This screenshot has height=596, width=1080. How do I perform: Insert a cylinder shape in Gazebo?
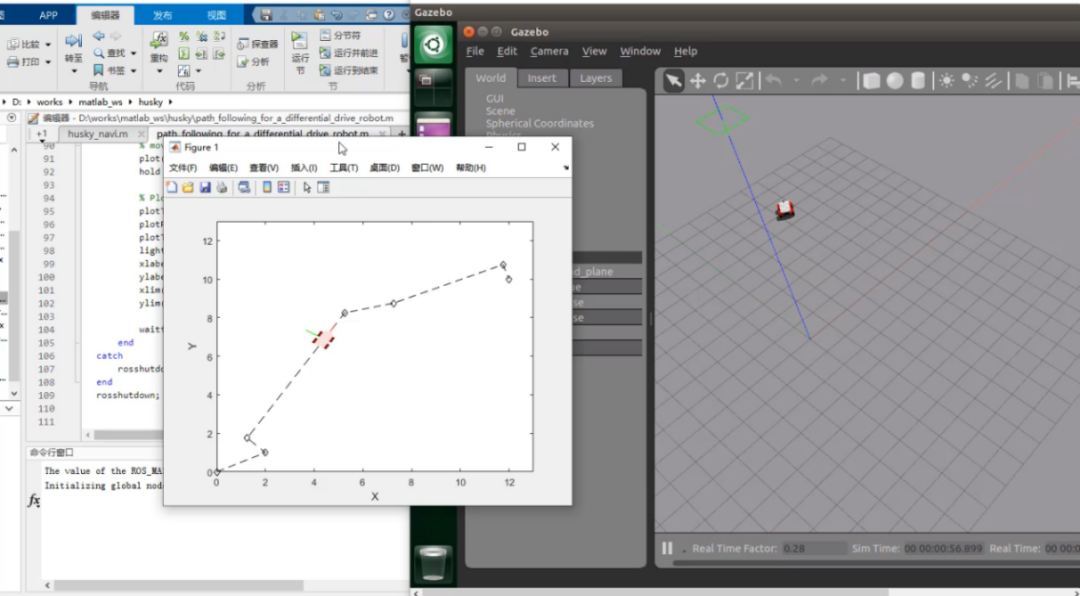(x=917, y=81)
